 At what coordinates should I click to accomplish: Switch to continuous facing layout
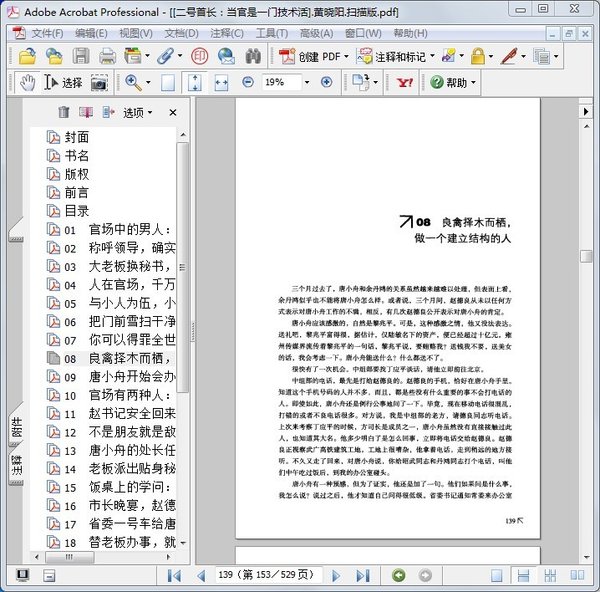pos(550,575)
